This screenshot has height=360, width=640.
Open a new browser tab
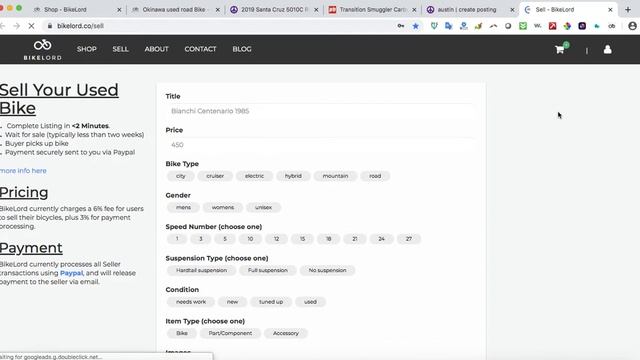[x=628, y=9]
